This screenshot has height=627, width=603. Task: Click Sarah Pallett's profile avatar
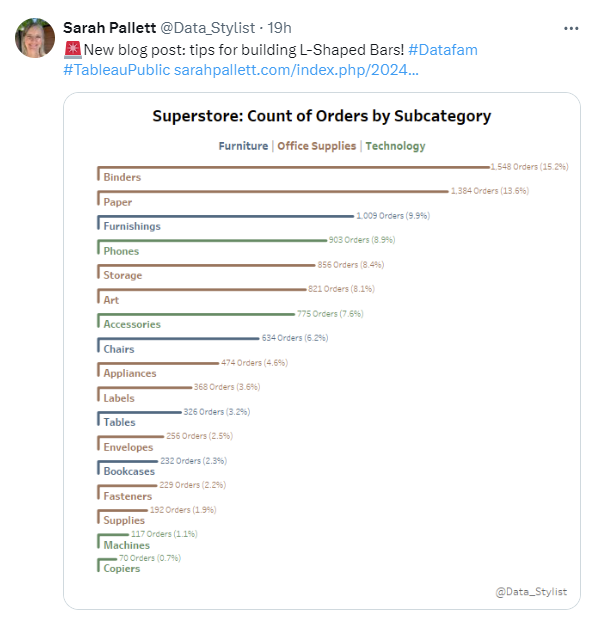[34, 37]
